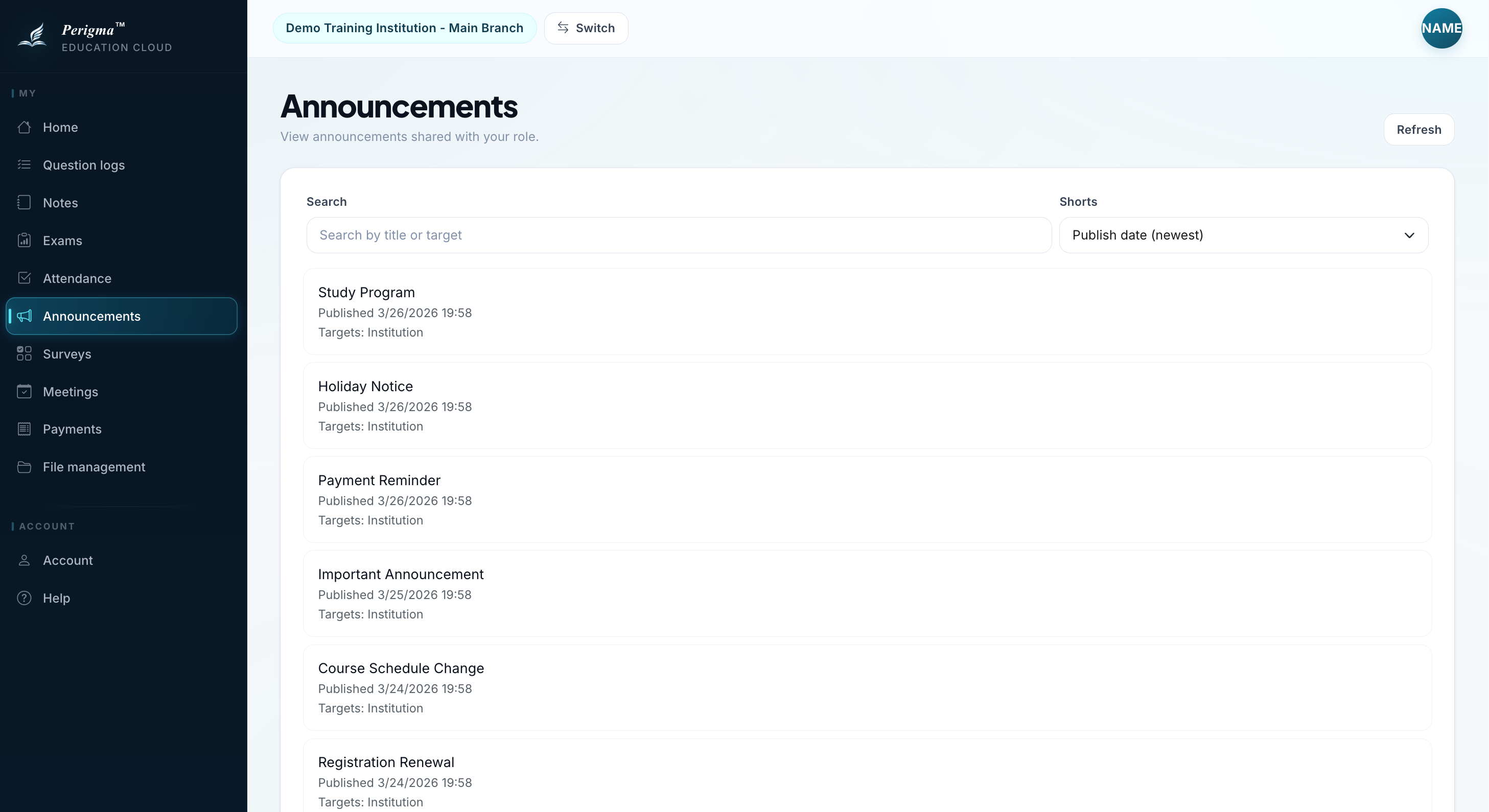This screenshot has width=1489, height=812.
Task: Open the Payments receipt icon
Action: (25, 429)
